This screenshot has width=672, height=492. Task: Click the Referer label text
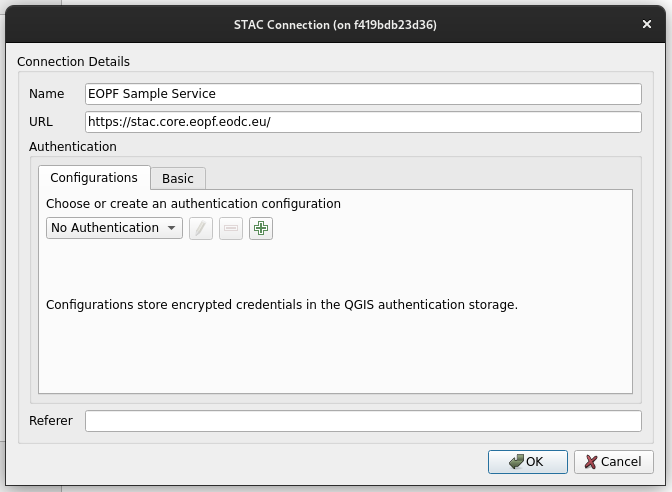click(x=51, y=421)
